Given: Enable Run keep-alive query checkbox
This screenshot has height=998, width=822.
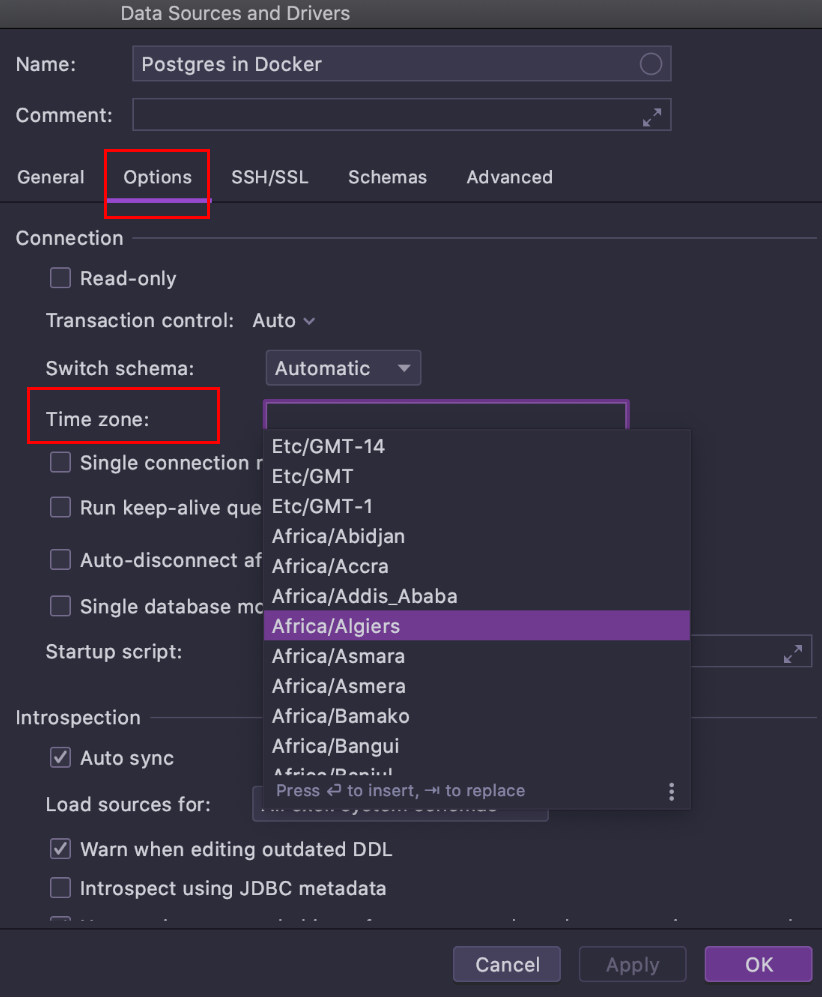Looking at the screenshot, I should click(60, 508).
